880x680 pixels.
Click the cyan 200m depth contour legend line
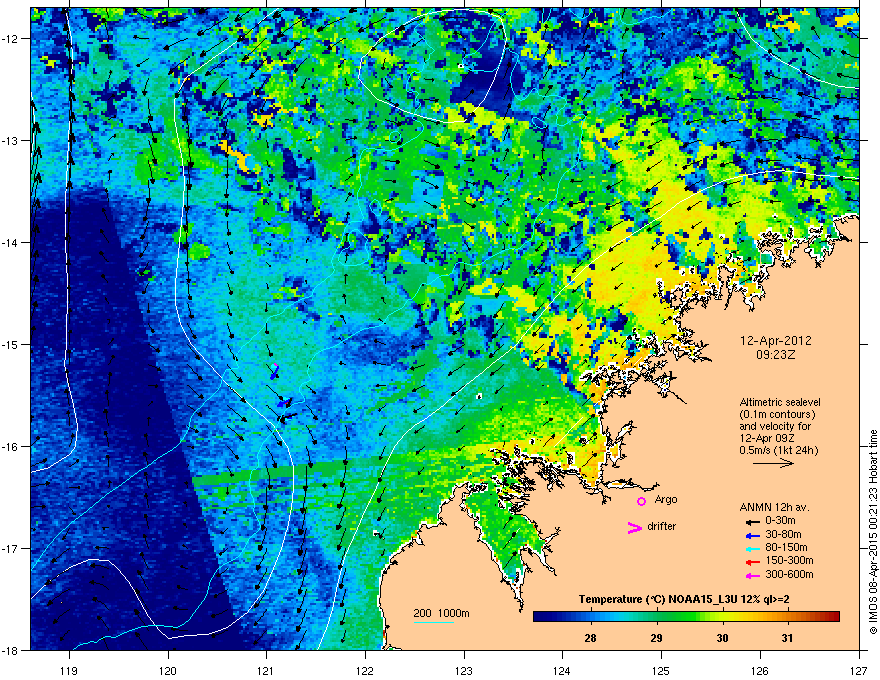click(433, 623)
